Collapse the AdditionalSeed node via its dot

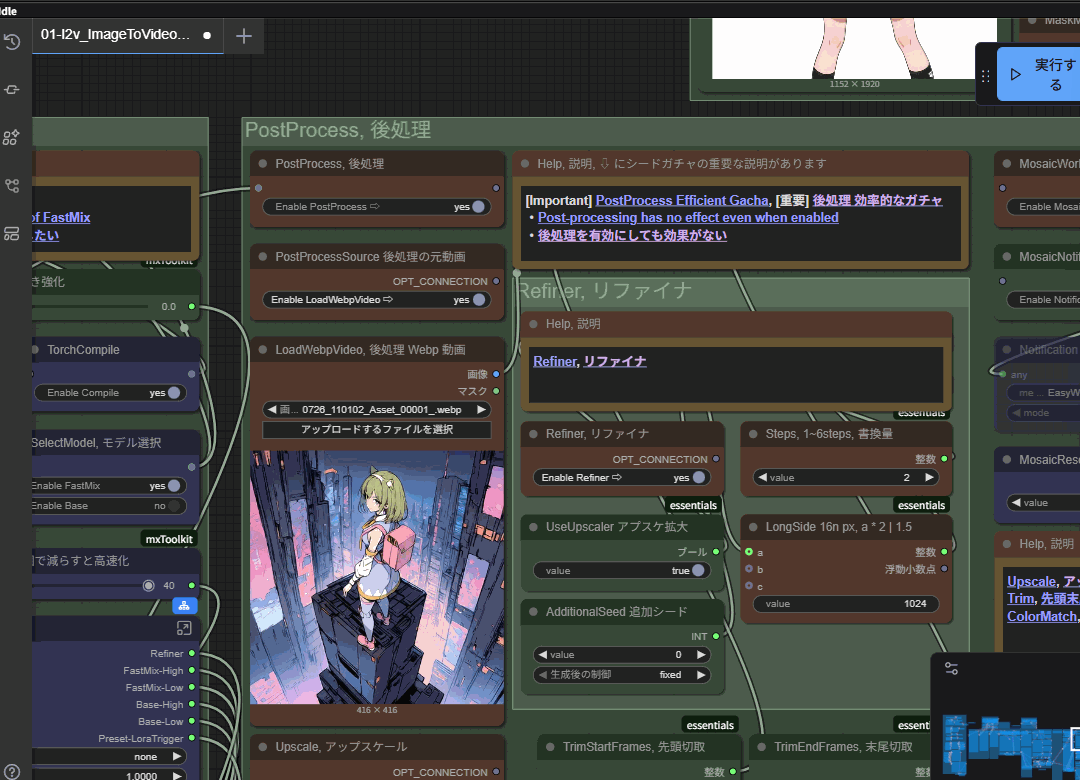coord(533,611)
